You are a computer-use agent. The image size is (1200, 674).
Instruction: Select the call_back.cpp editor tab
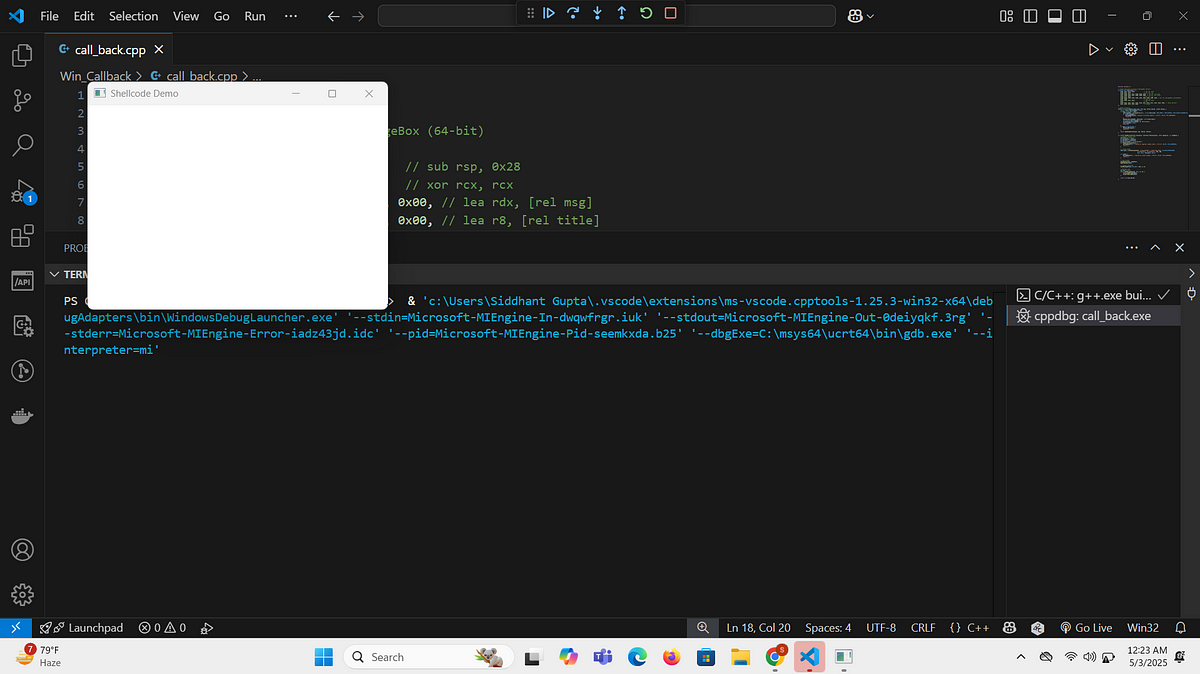pyautogui.click(x=110, y=49)
